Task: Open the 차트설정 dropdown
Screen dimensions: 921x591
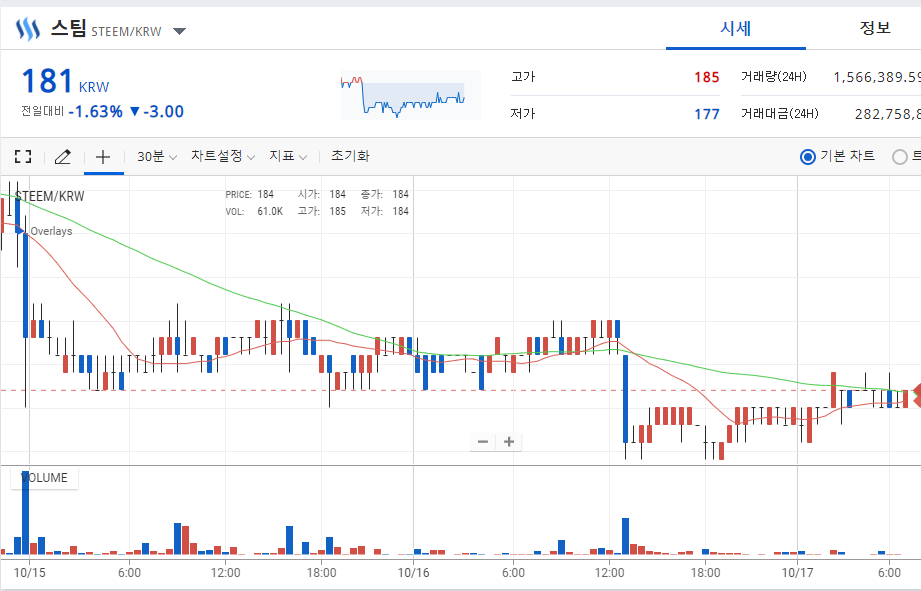Action: tap(223, 156)
